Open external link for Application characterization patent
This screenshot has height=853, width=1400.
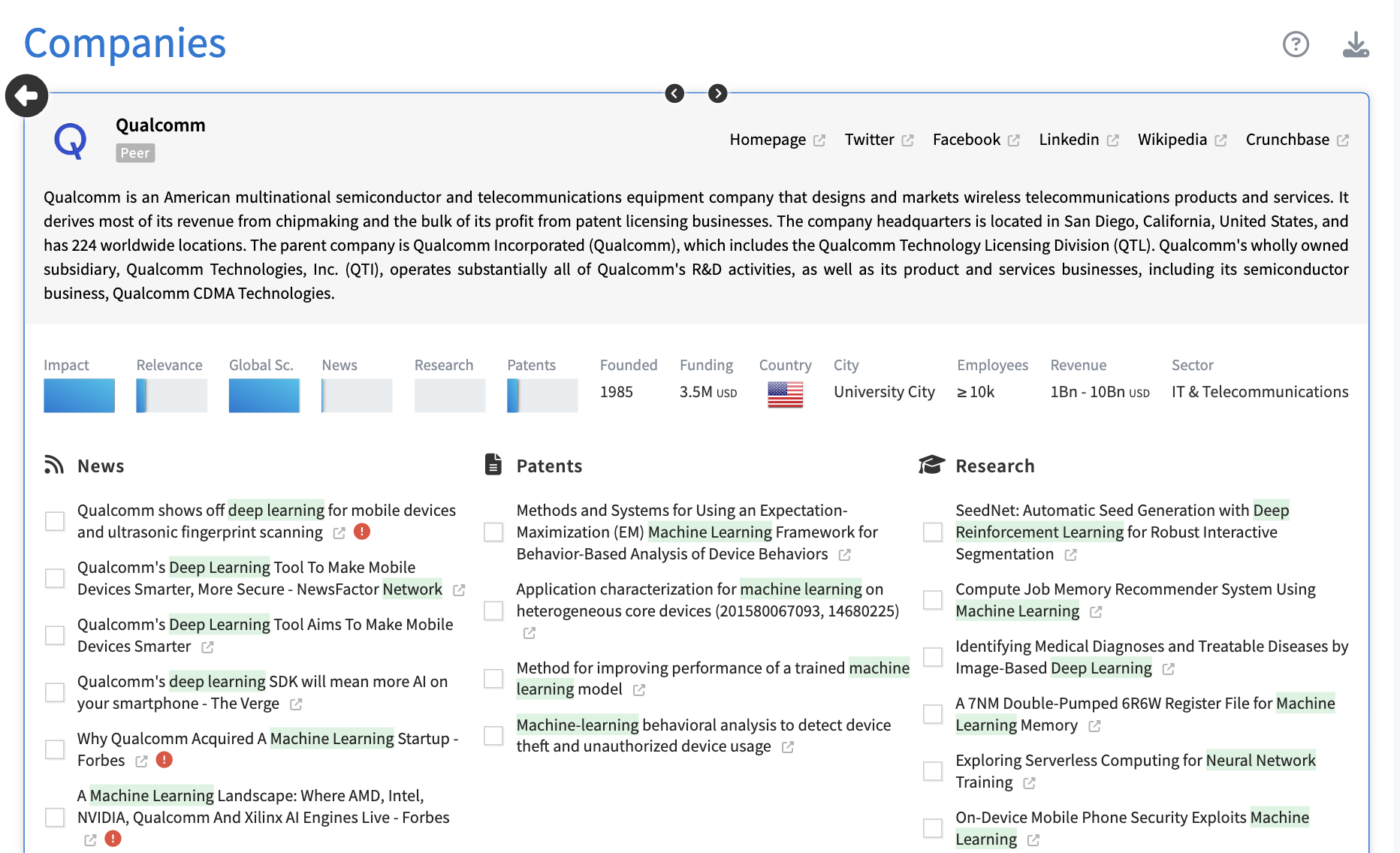(530, 633)
